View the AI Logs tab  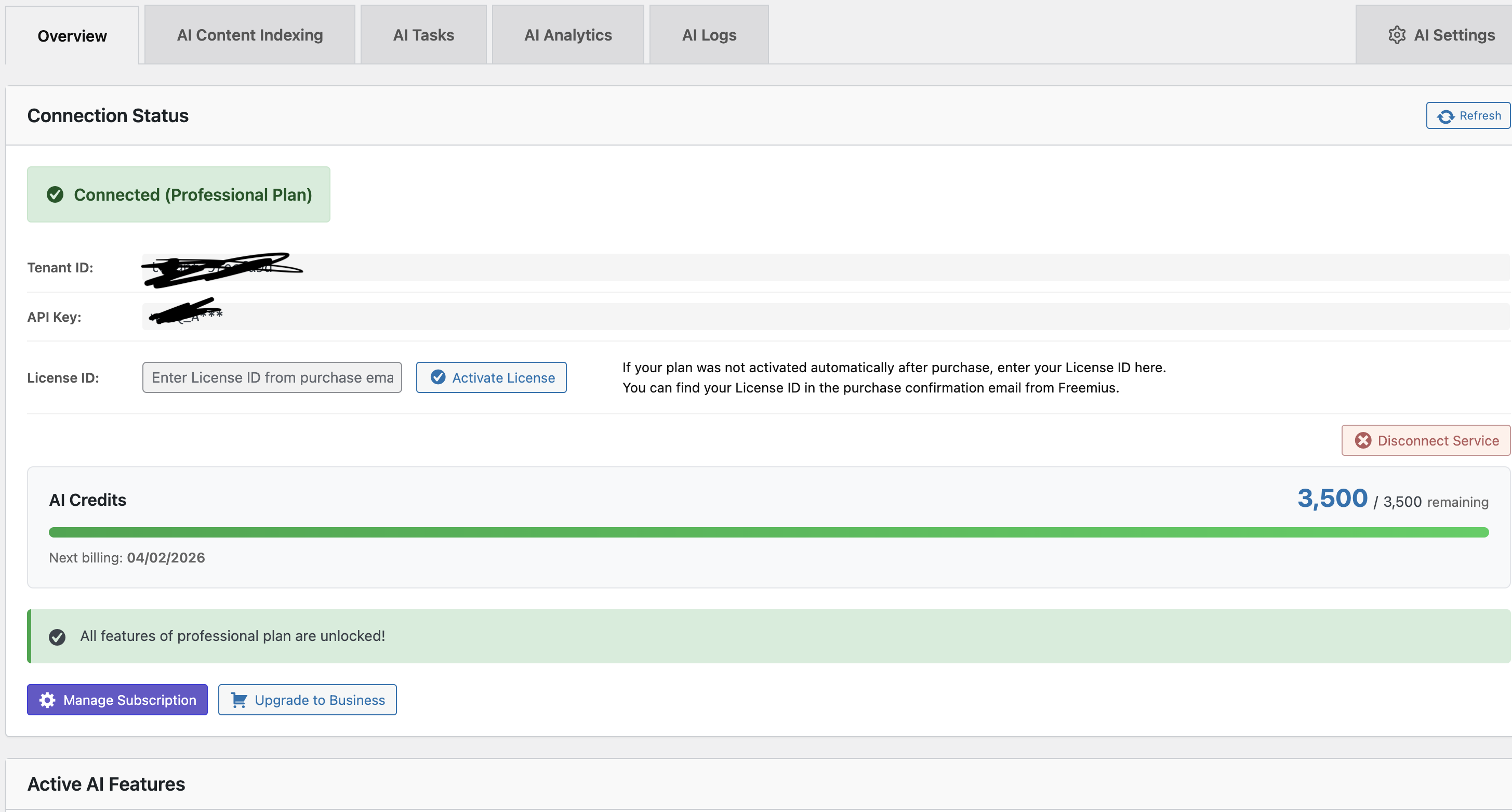click(x=708, y=35)
